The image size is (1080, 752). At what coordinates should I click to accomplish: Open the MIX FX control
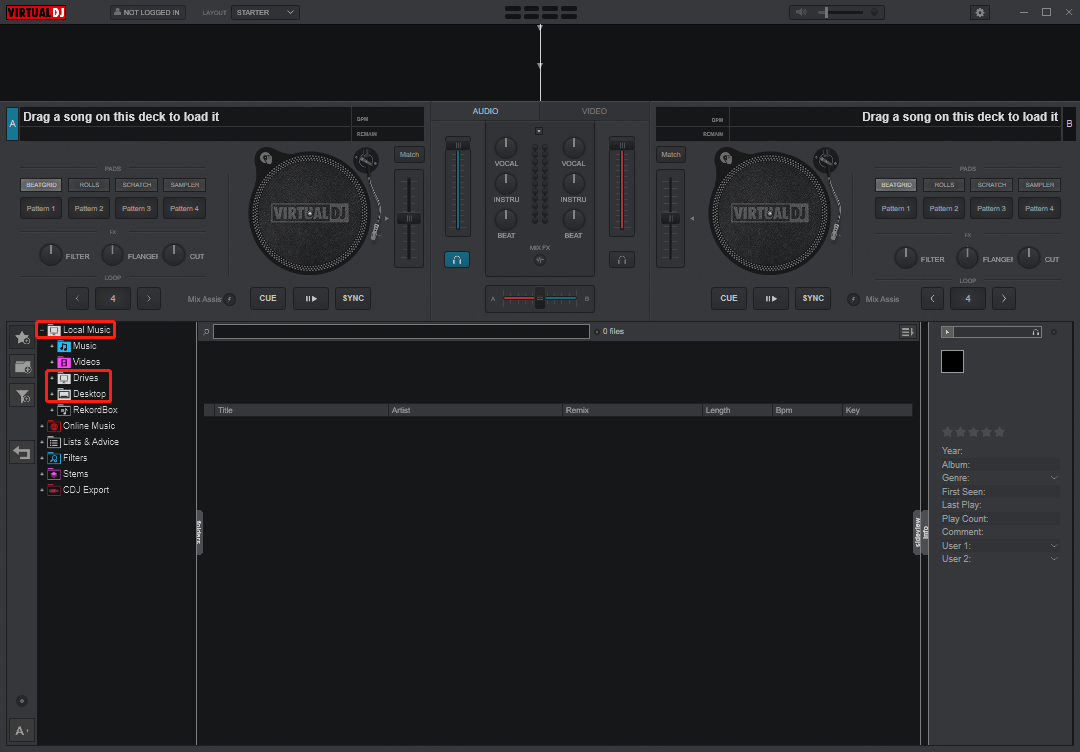coord(539,260)
